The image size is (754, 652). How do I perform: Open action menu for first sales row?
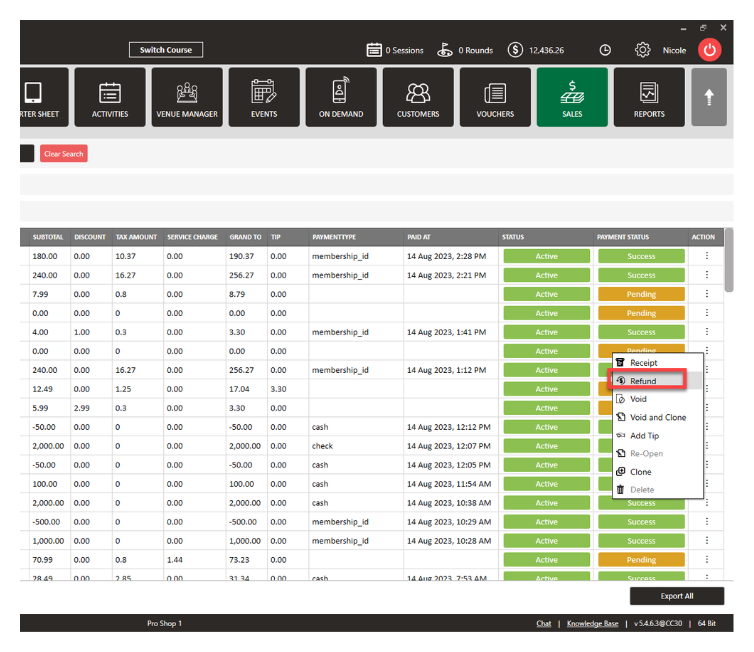click(x=707, y=256)
